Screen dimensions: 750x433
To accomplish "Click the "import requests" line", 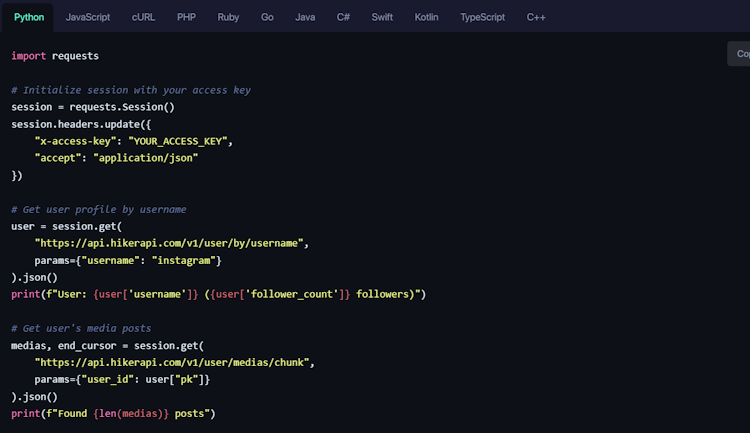I will (55, 56).
